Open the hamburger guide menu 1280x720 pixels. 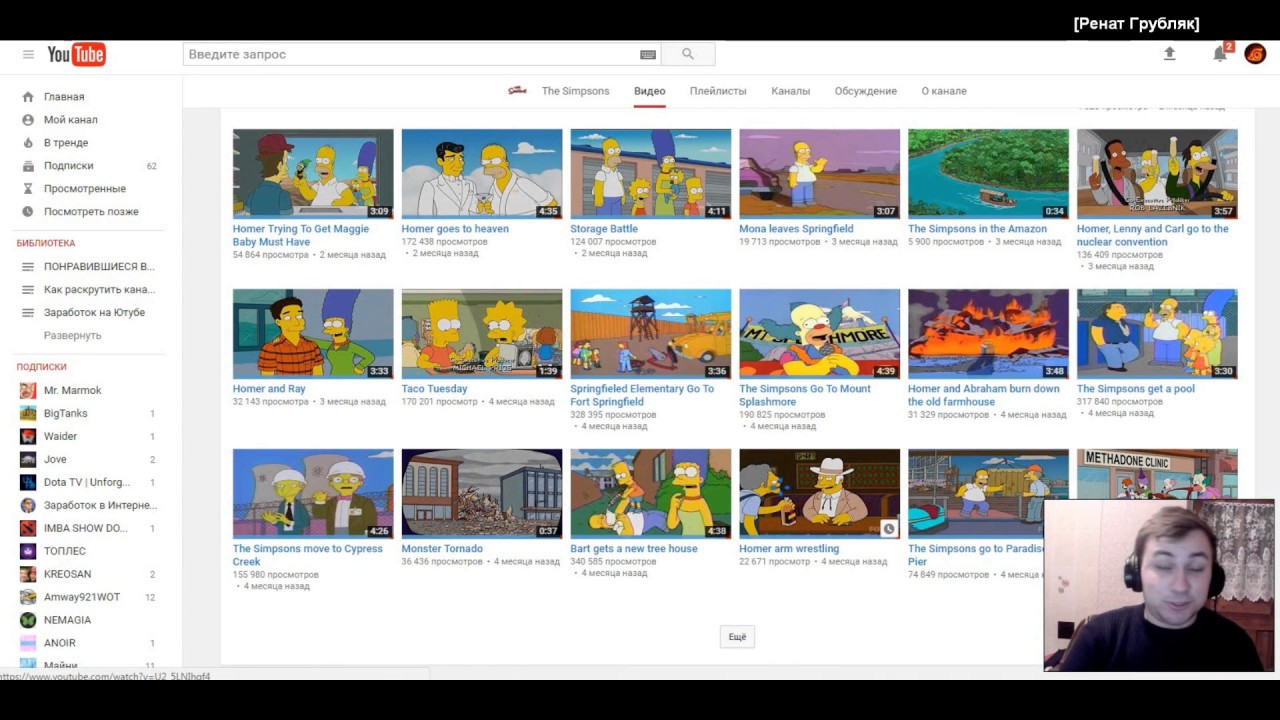[x=28, y=54]
